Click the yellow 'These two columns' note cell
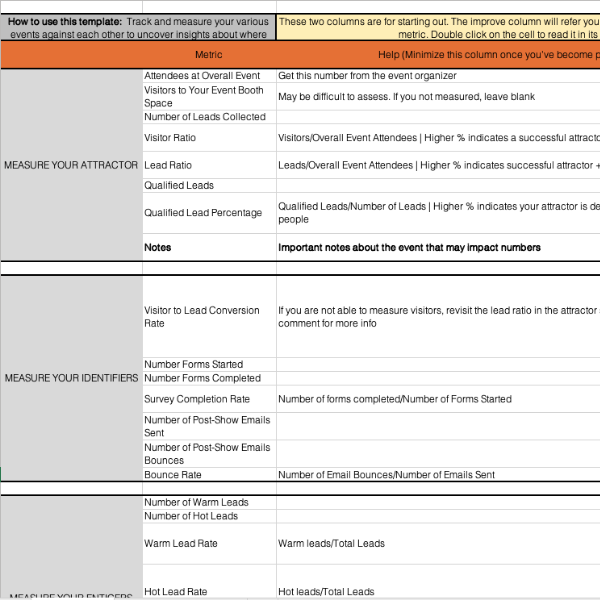 pos(437,27)
